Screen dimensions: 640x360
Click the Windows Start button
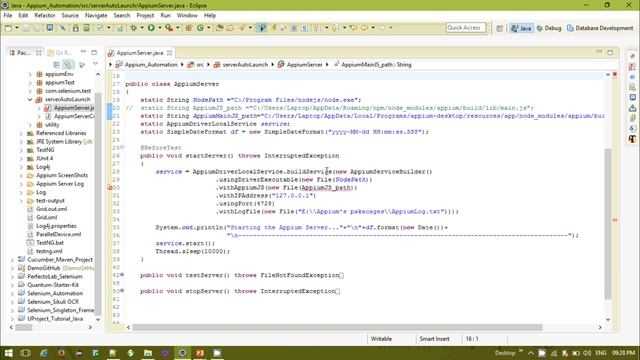point(8,353)
